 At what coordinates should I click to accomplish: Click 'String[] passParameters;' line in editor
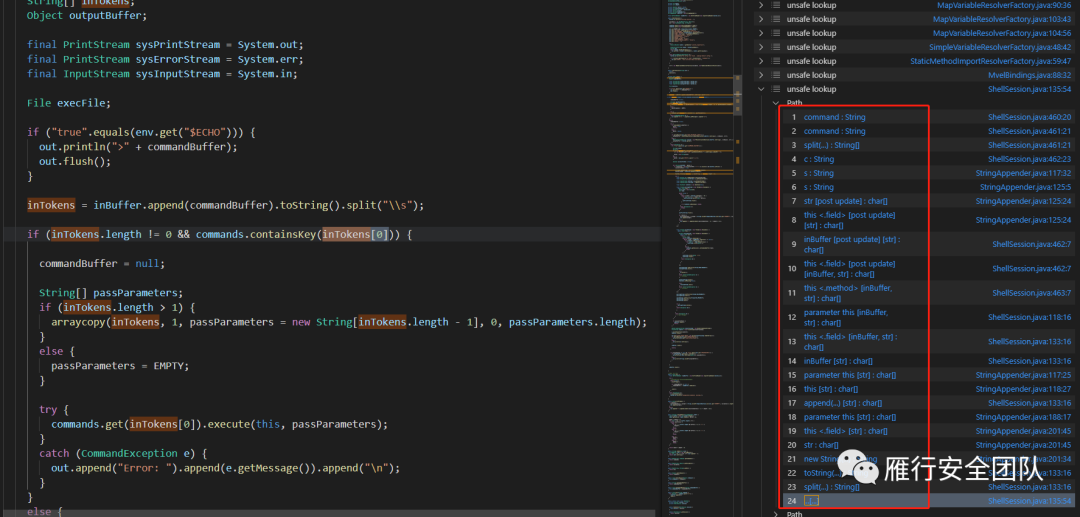pos(111,292)
